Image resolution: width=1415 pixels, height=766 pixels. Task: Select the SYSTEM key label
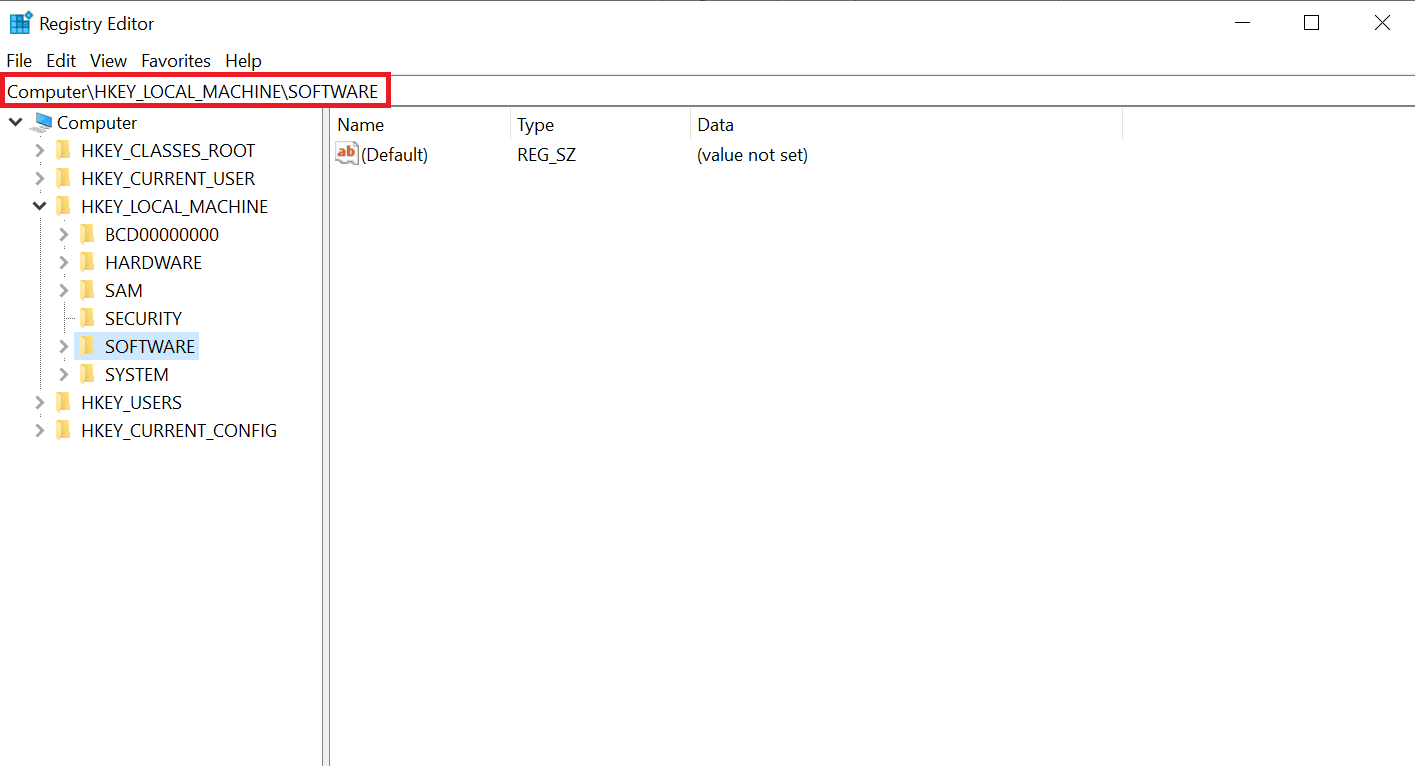click(137, 375)
